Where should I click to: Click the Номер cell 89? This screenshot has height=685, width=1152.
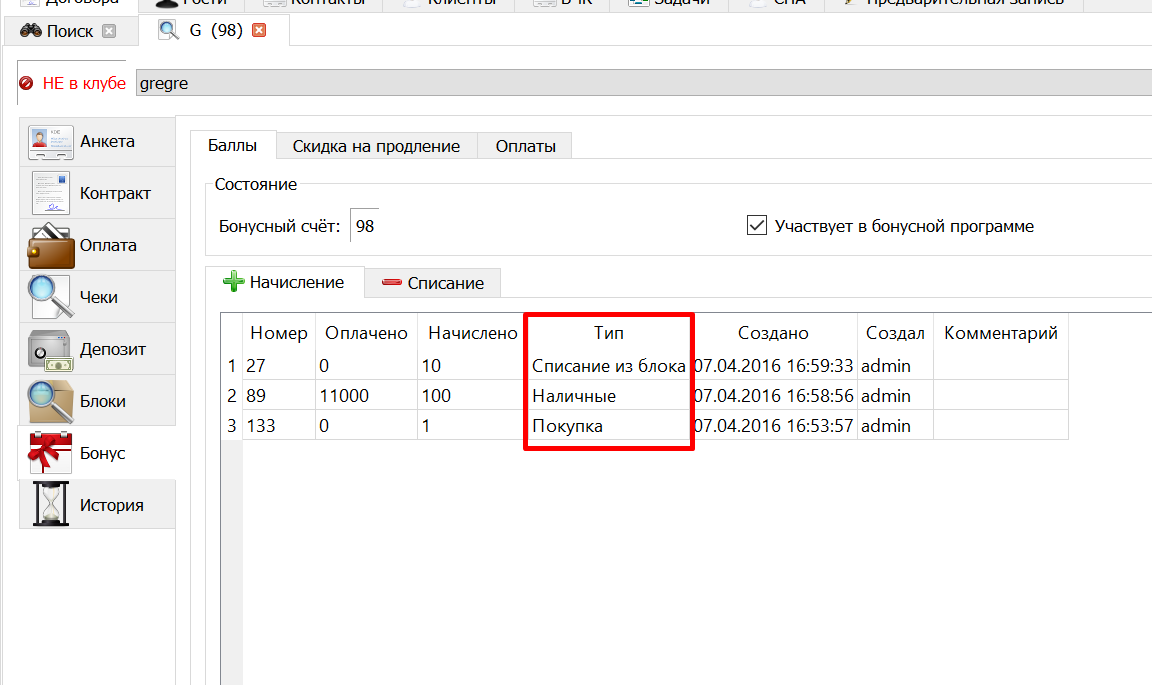click(x=278, y=395)
